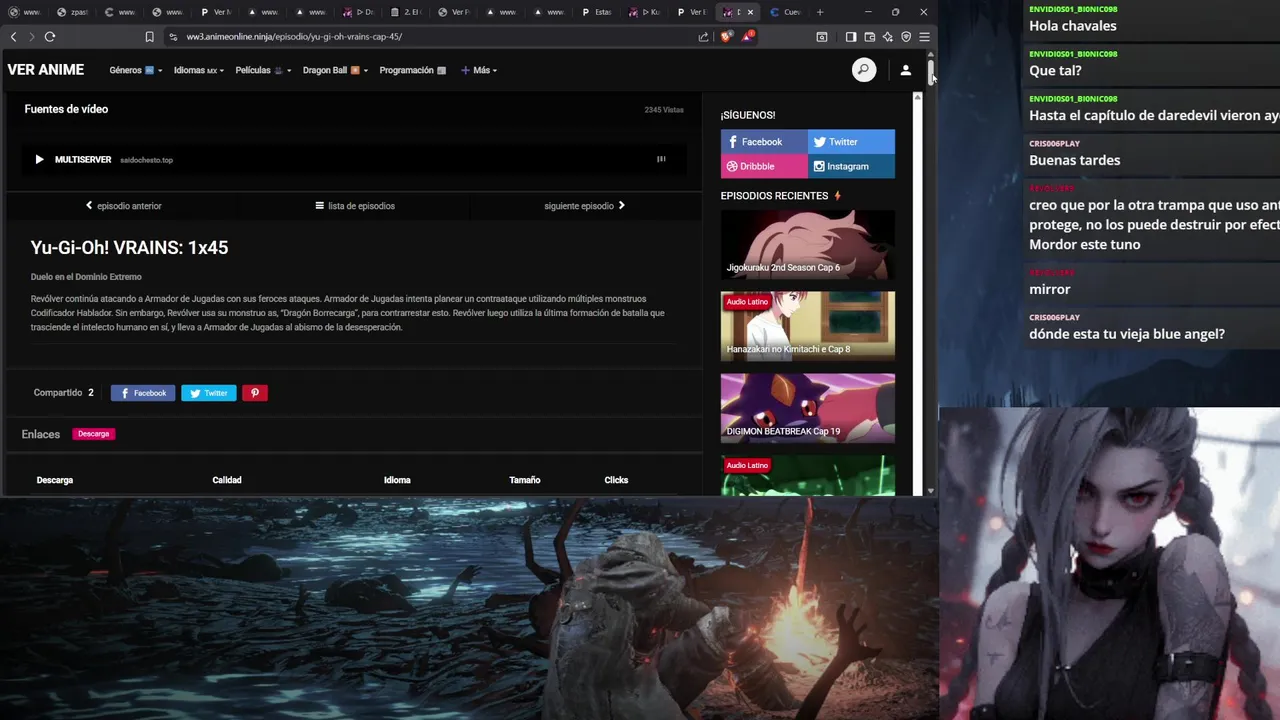This screenshot has width=1280, height=720.
Task: Open the Brave Rewards triangle icon
Action: coord(747,37)
